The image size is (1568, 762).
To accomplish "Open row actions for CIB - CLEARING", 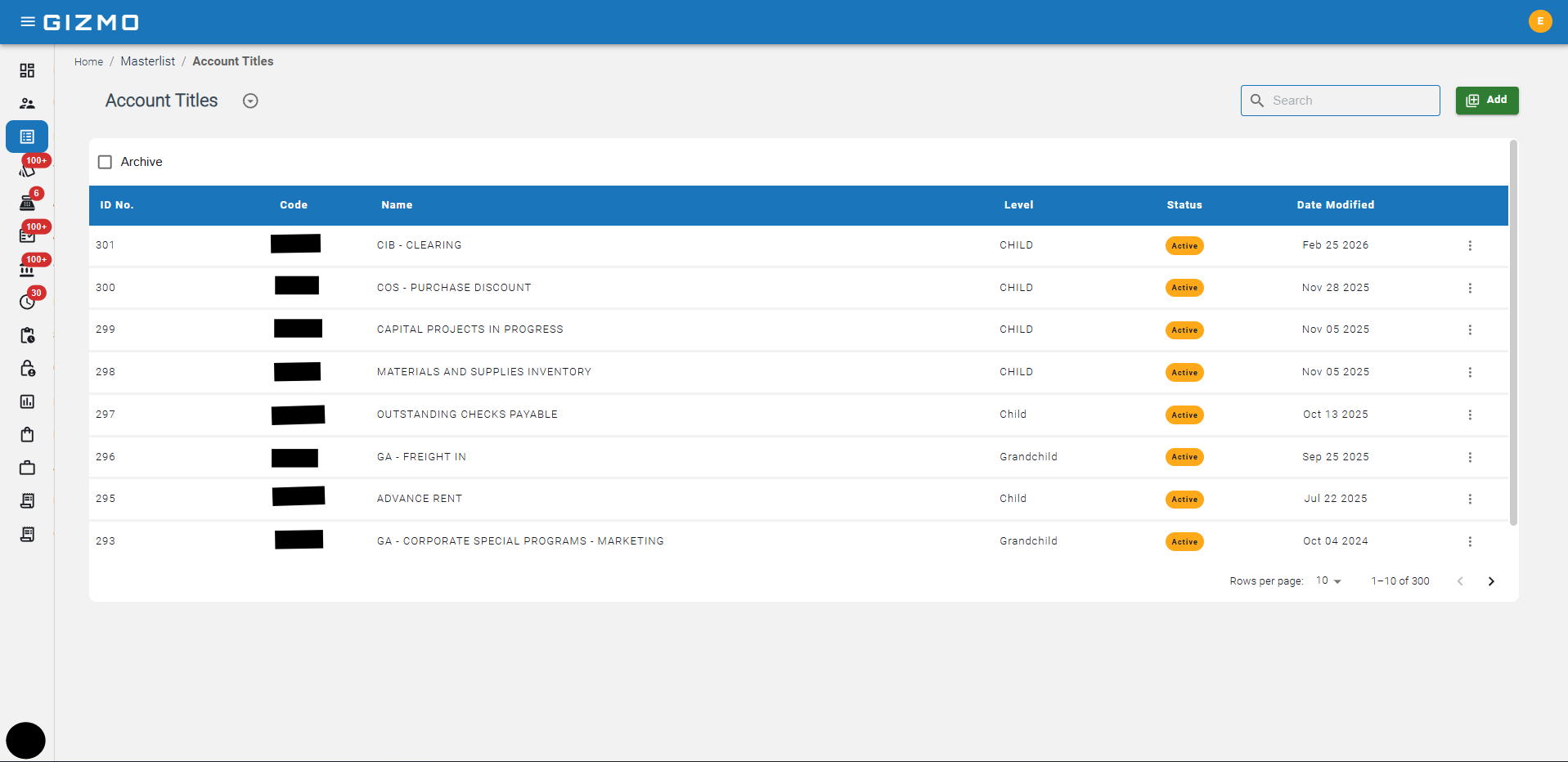I will pos(1470,246).
